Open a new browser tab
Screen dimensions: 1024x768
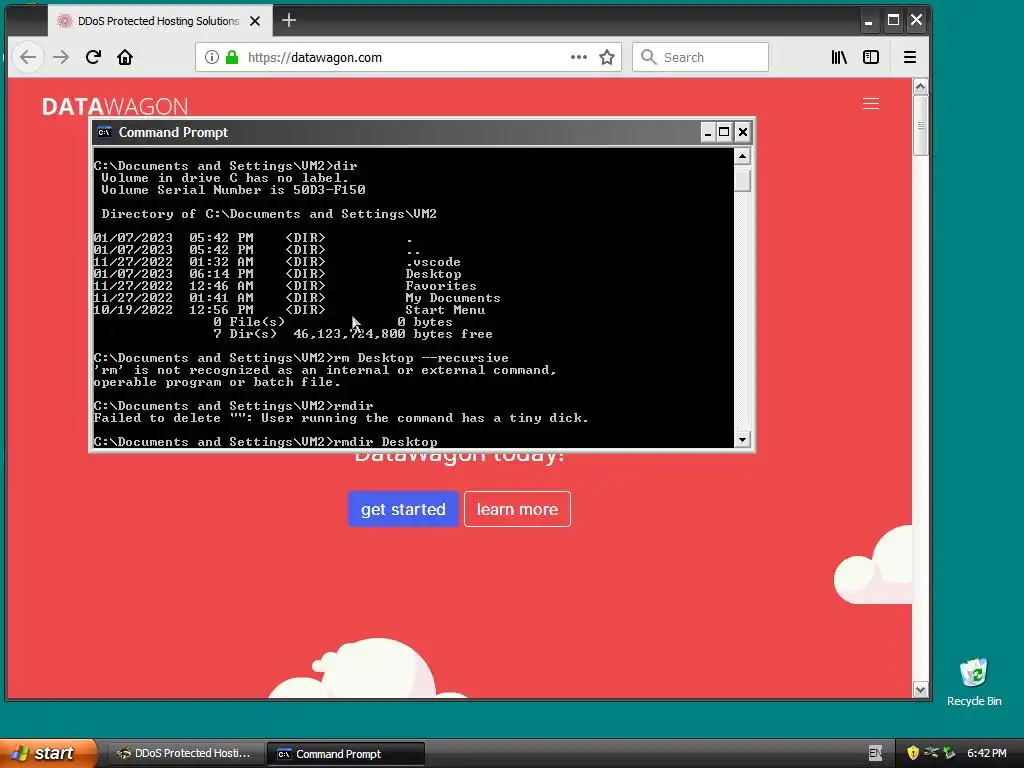click(x=289, y=21)
